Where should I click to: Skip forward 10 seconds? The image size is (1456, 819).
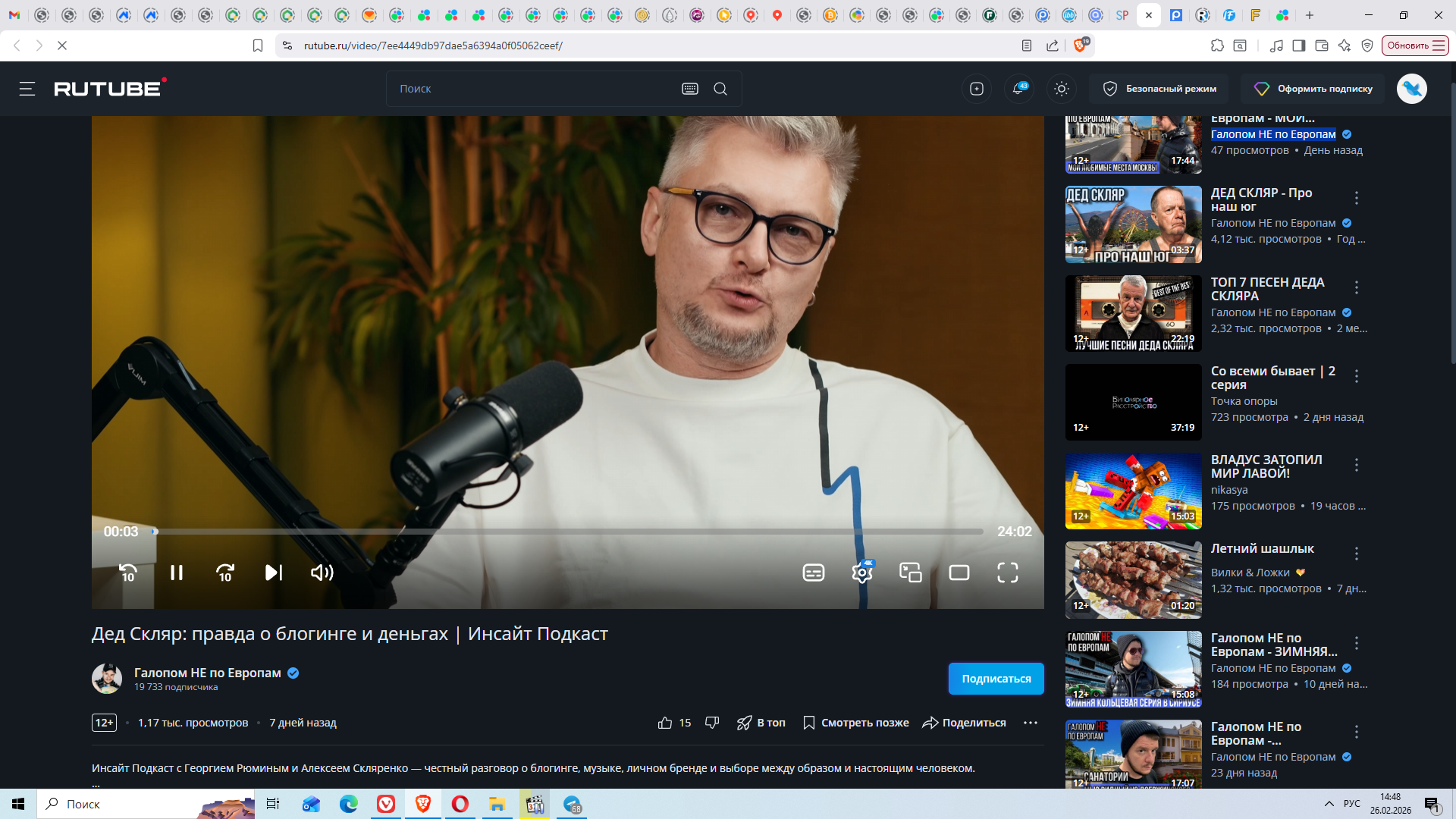[225, 573]
